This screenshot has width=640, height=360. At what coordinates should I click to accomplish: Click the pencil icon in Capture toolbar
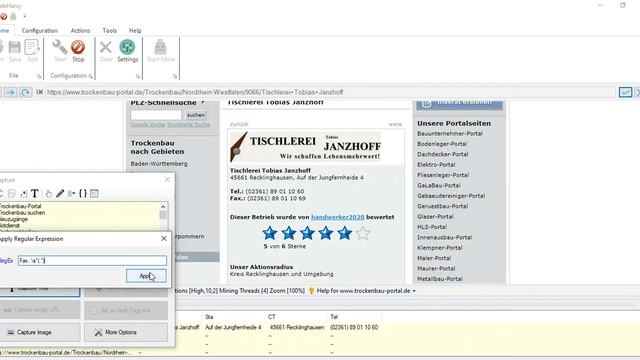coord(60,193)
